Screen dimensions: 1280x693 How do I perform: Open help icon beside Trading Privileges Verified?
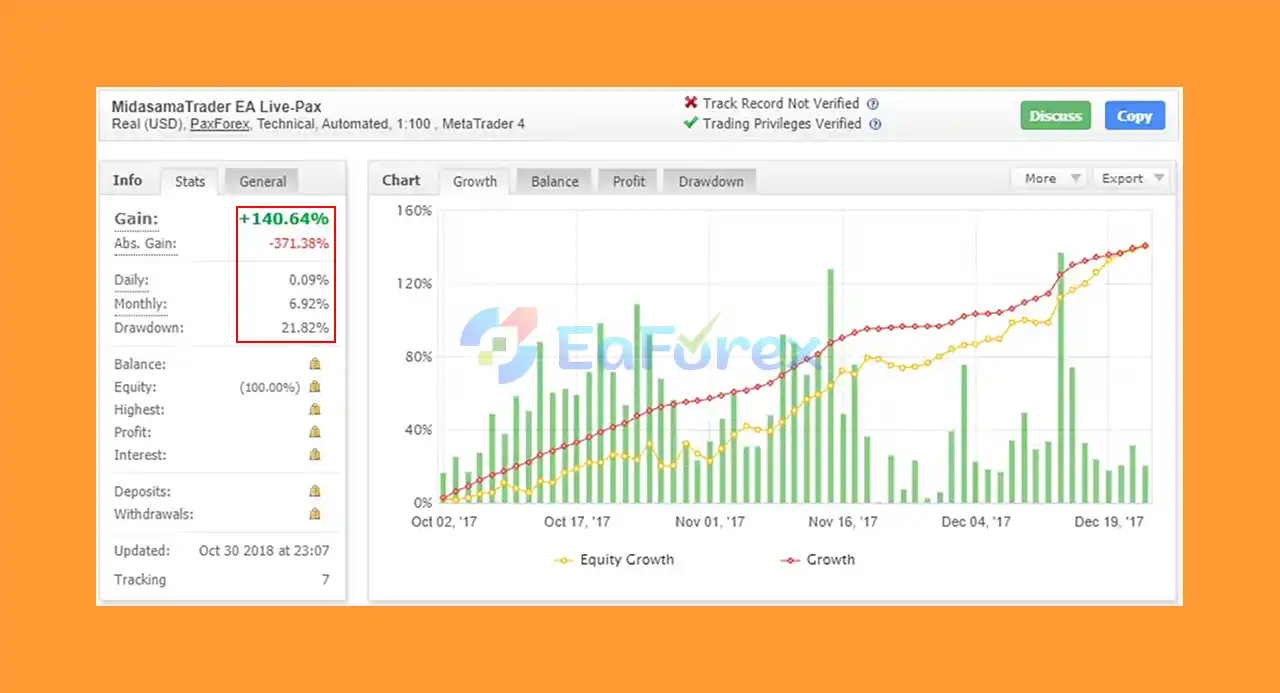point(875,125)
